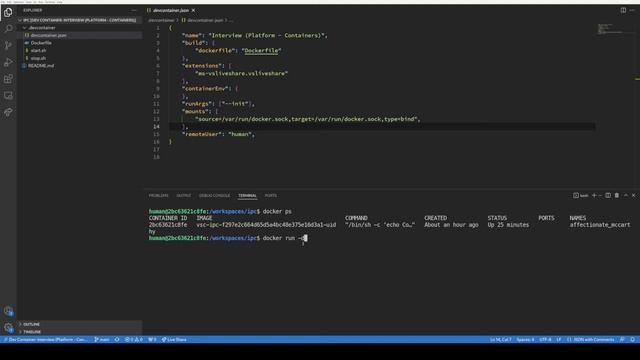Change the UTF-8 encoding in status bar
The image size is (640, 360).
coord(545,340)
